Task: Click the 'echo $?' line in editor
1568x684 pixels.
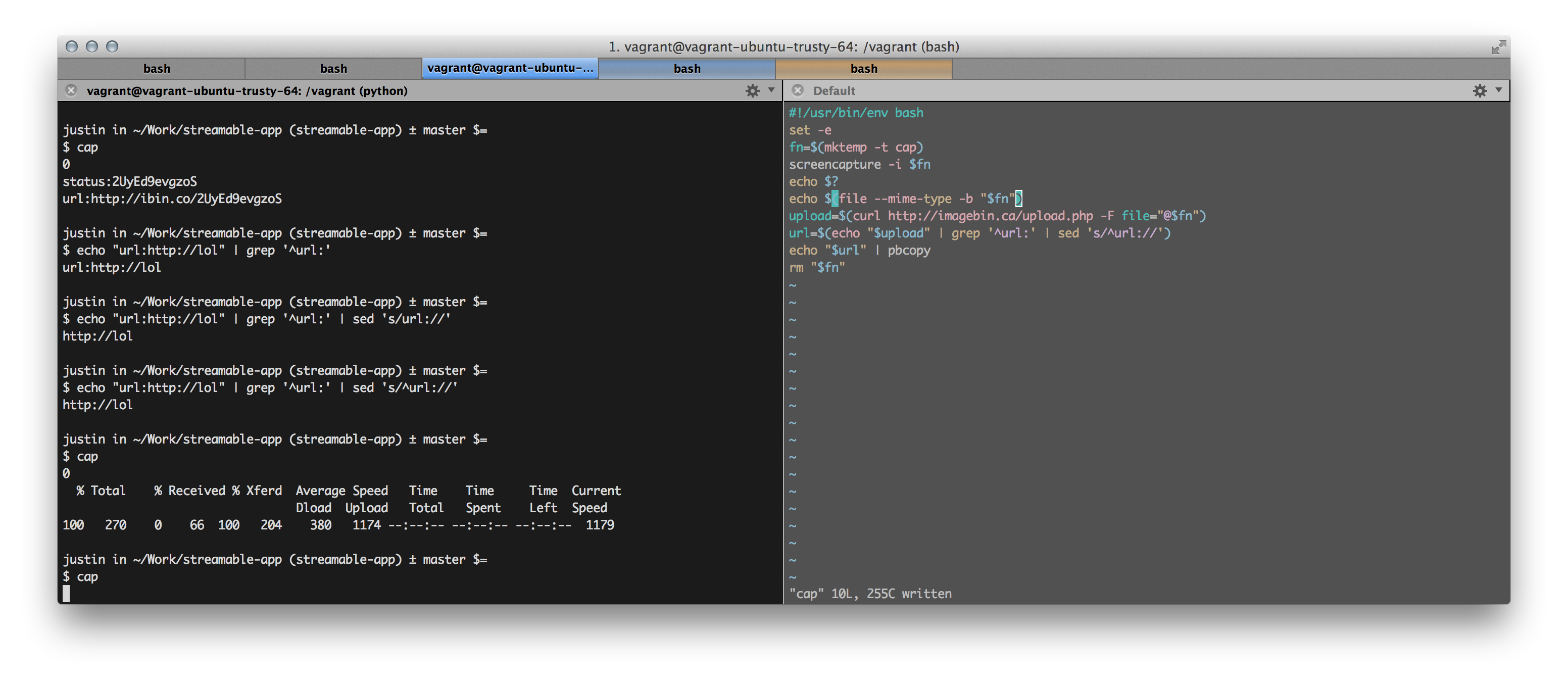Action: [x=813, y=181]
